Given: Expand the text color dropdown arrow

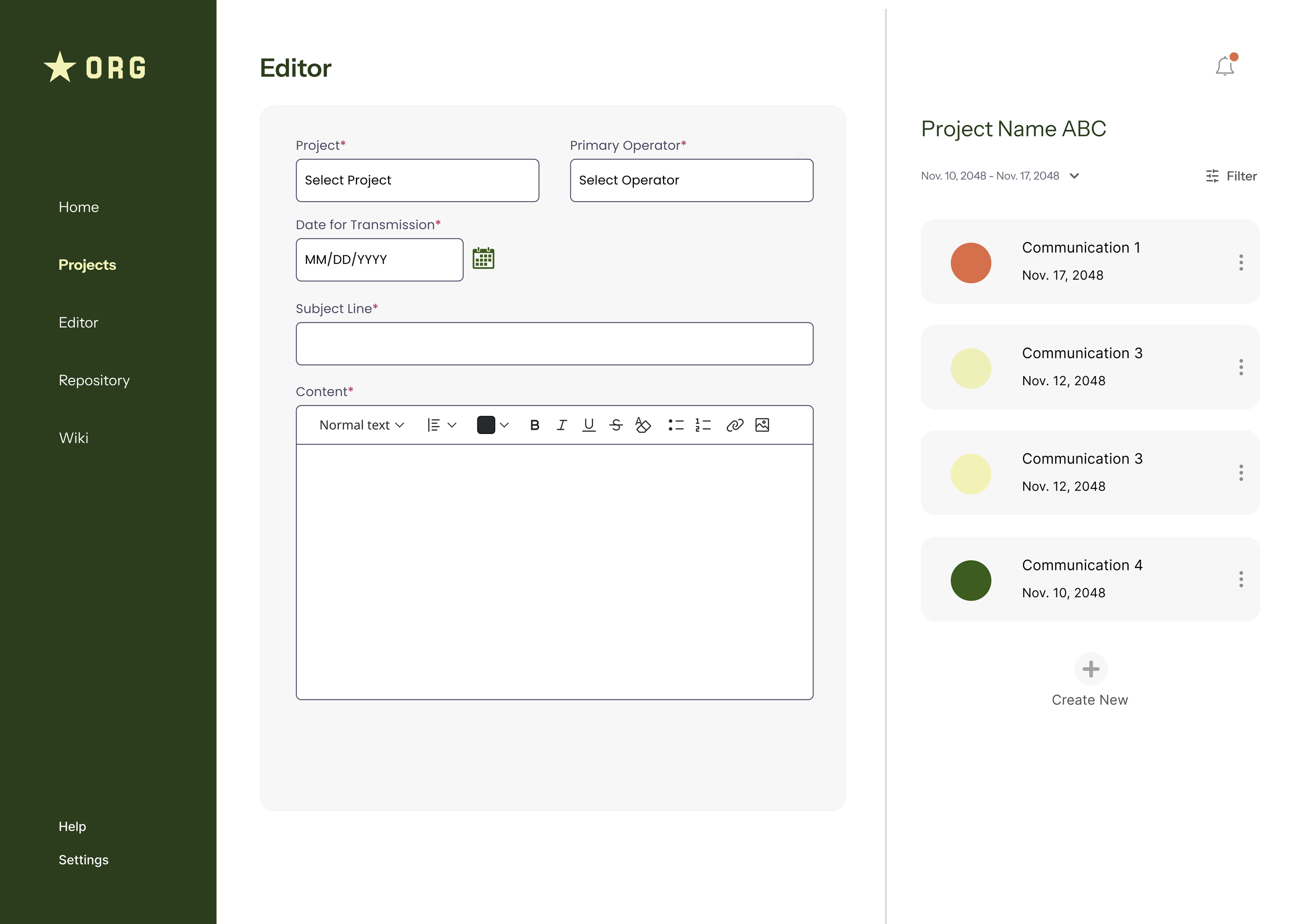Looking at the screenshot, I should pyautogui.click(x=504, y=425).
